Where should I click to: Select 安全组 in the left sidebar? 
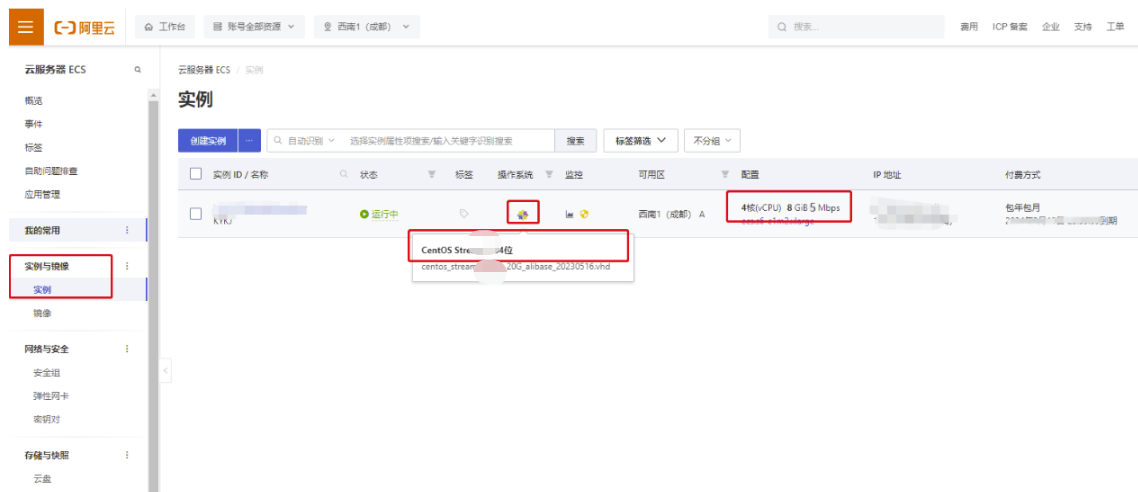(x=47, y=372)
